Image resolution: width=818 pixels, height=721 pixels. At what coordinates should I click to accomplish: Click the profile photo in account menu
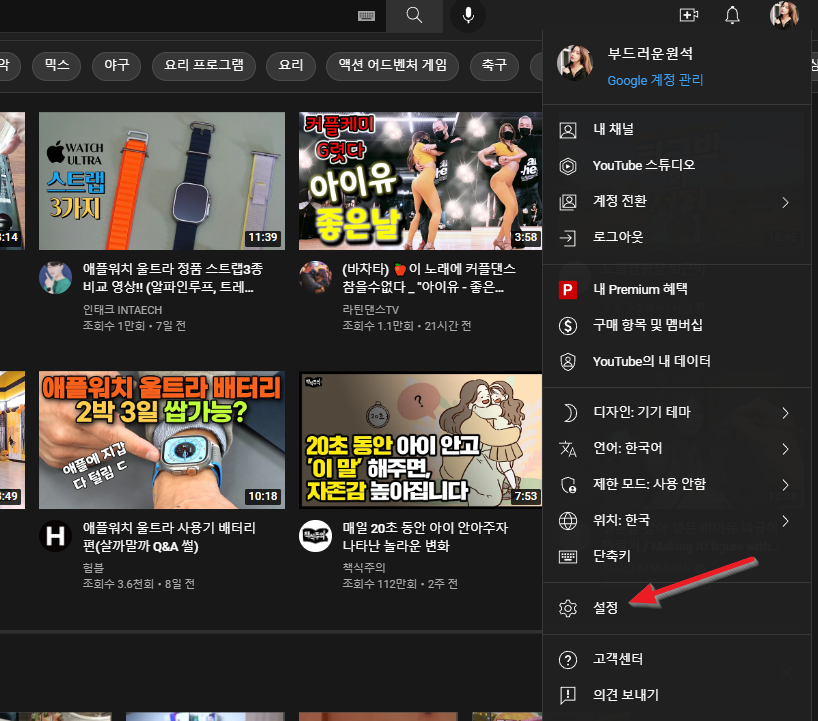click(575, 62)
